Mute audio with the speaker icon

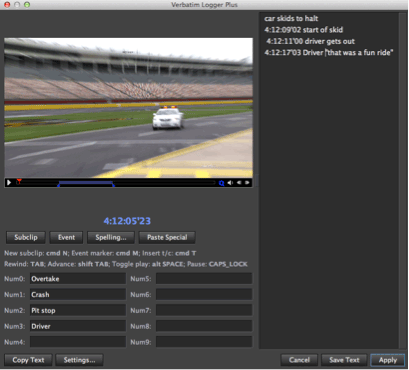[x=230, y=183]
